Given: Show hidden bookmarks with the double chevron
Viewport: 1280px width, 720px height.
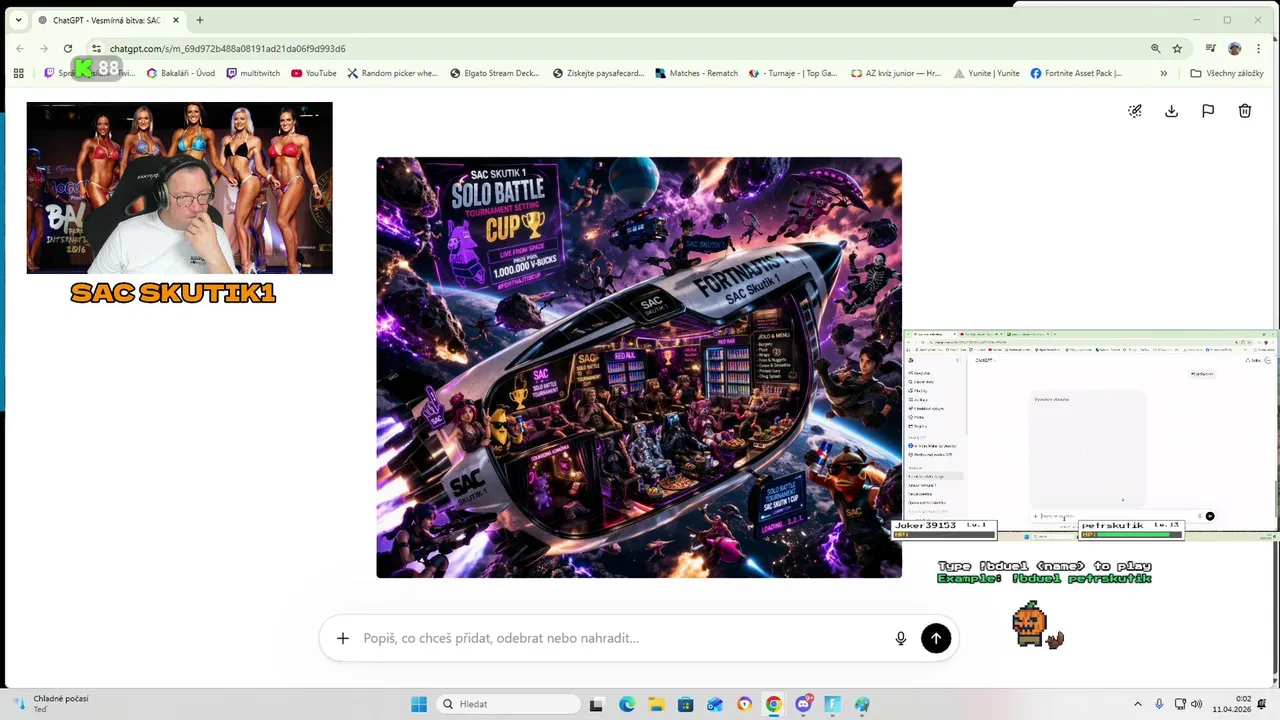Looking at the screenshot, I should click(x=1163, y=73).
